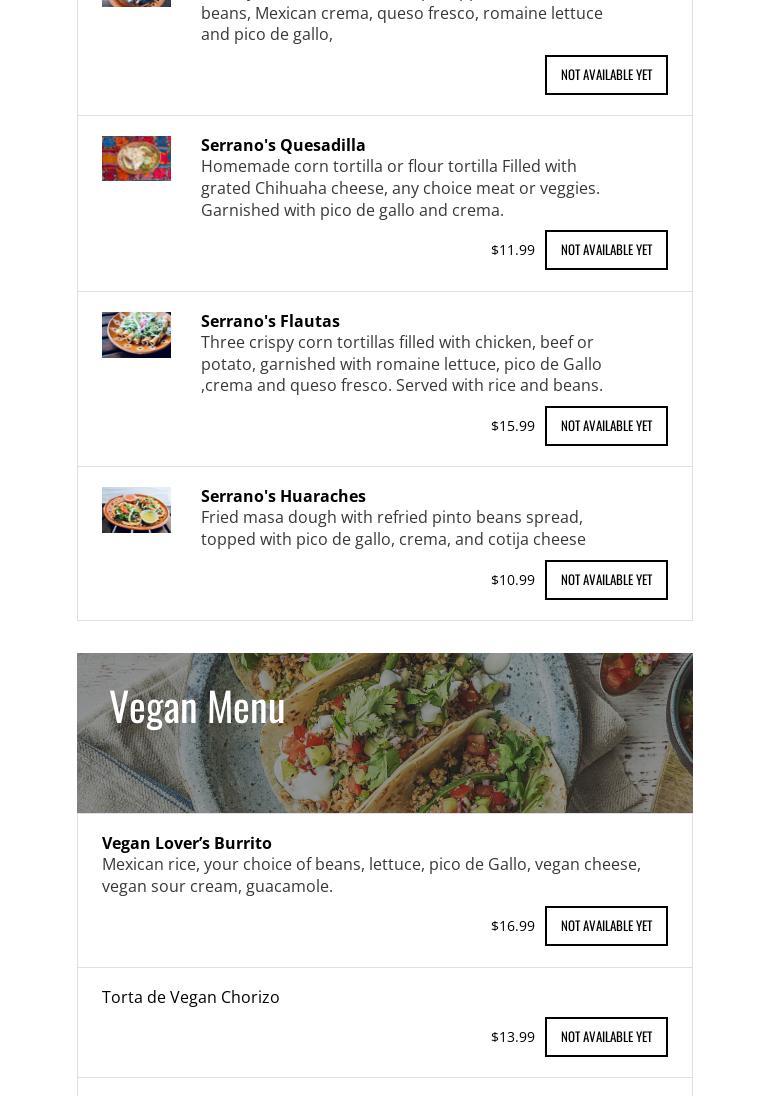Select the Serrano's Flautas item title
Image resolution: width=770 pixels, height=1096 pixels.
tap(270, 322)
